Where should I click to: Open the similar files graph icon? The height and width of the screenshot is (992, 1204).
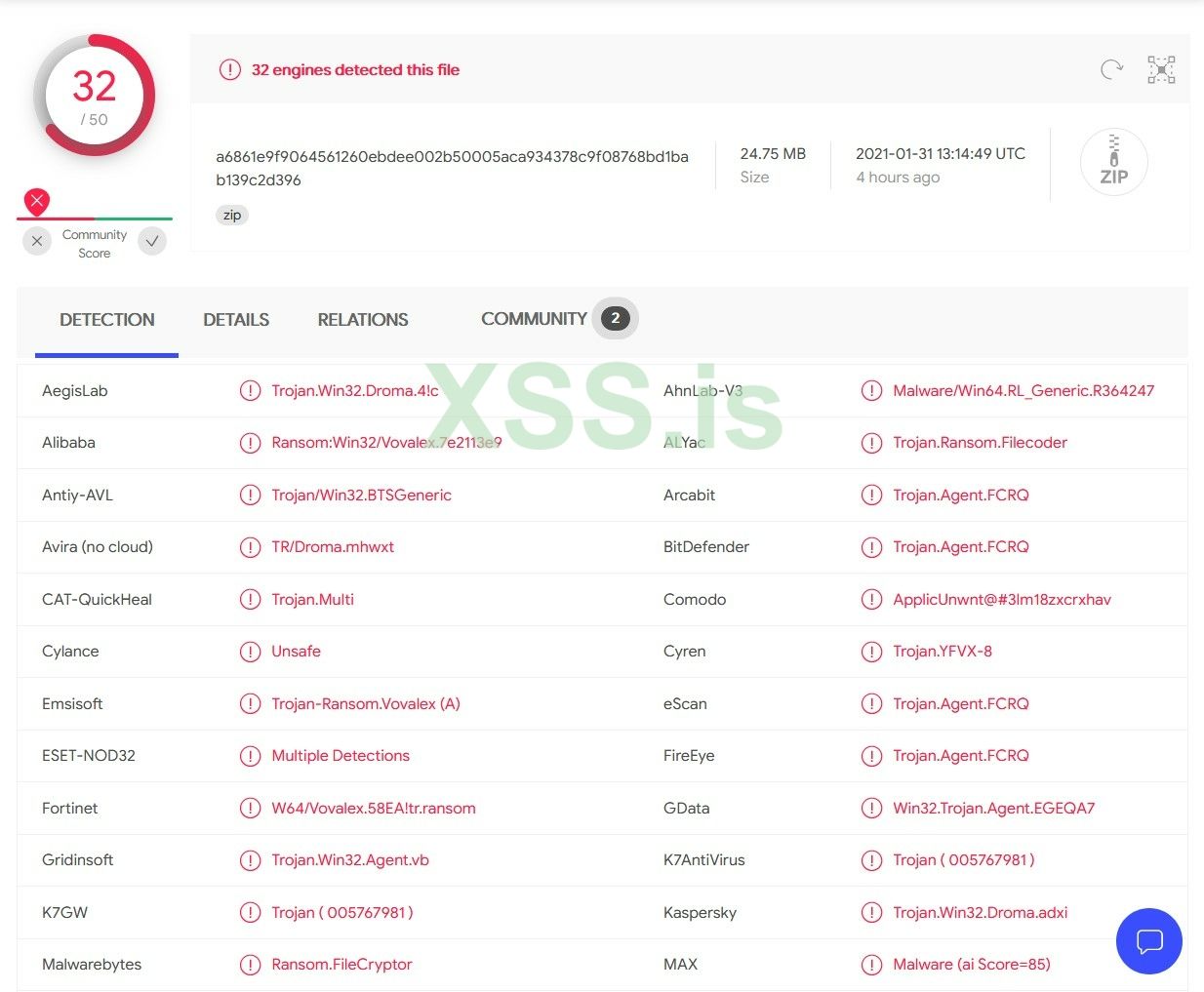[1161, 69]
